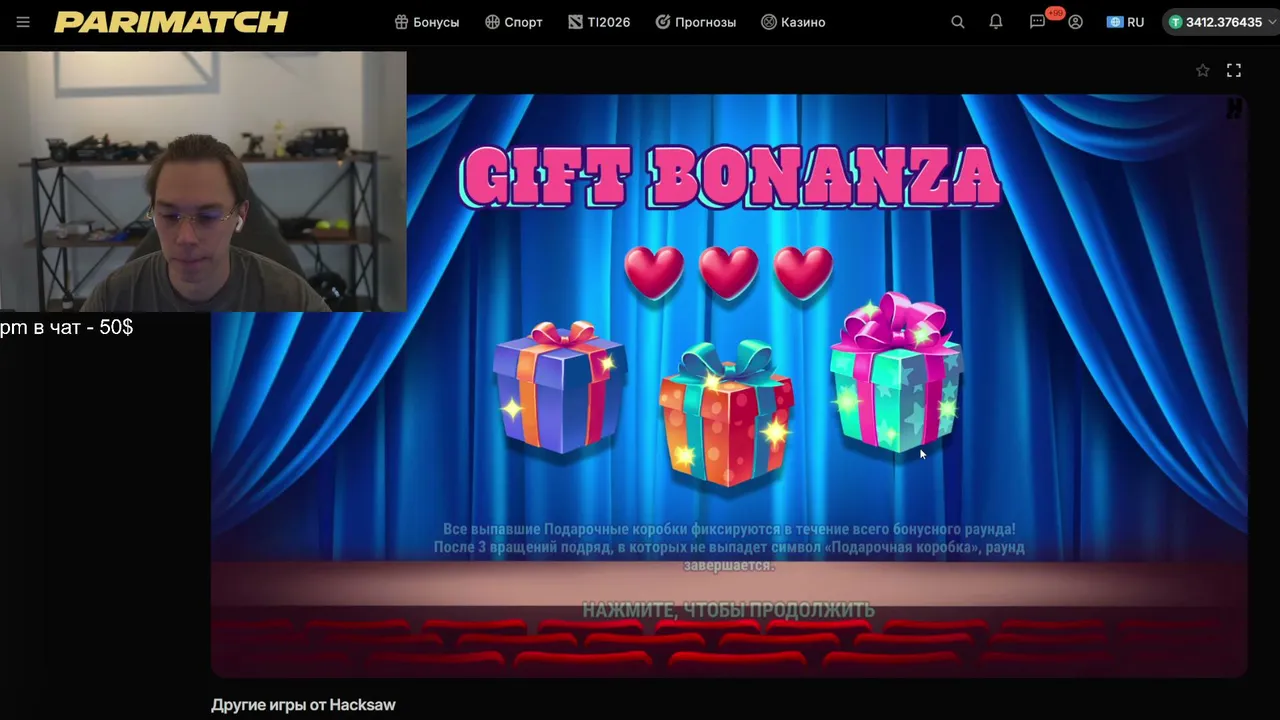Image resolution: width=1280 pixels, height=720 pixels.
Task: Open the RU language selector
Action: pyautogui.click(x=1125, y=22)
